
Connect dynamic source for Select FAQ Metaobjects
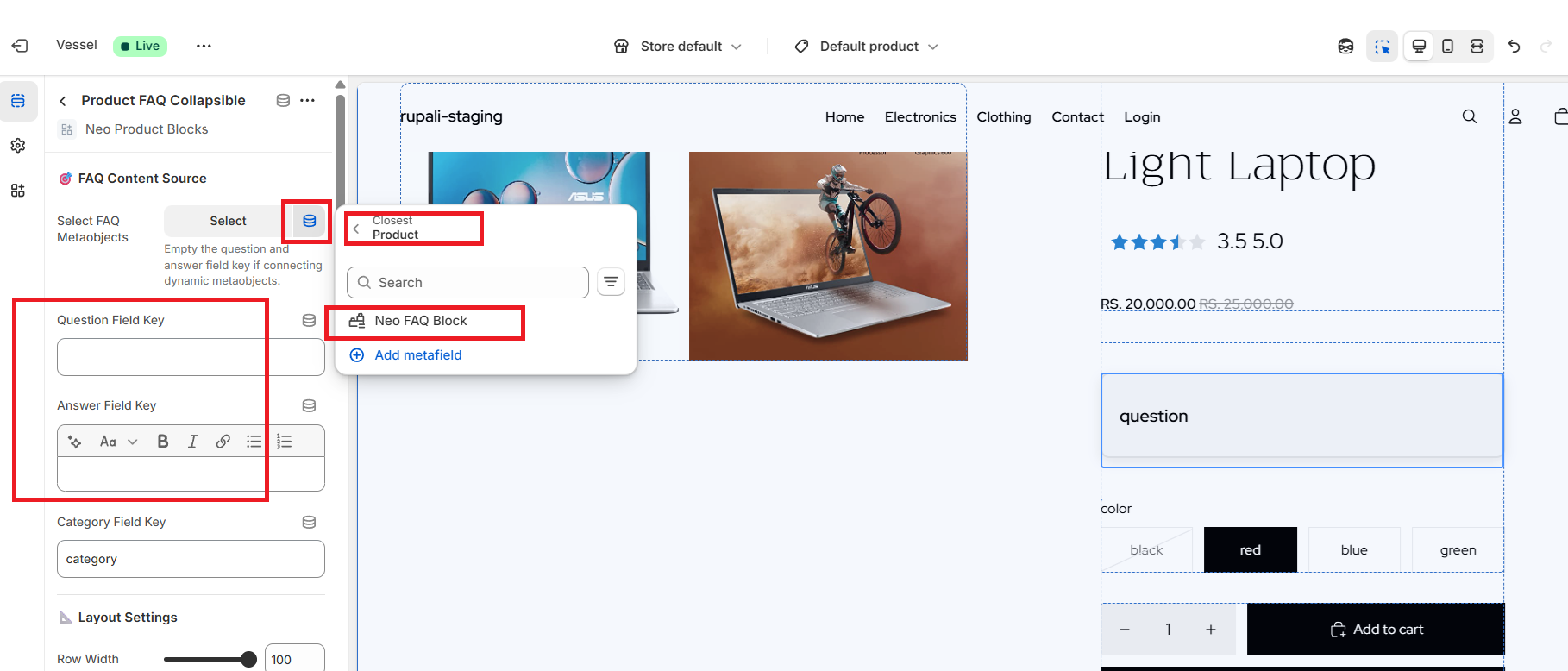(309, 221)
